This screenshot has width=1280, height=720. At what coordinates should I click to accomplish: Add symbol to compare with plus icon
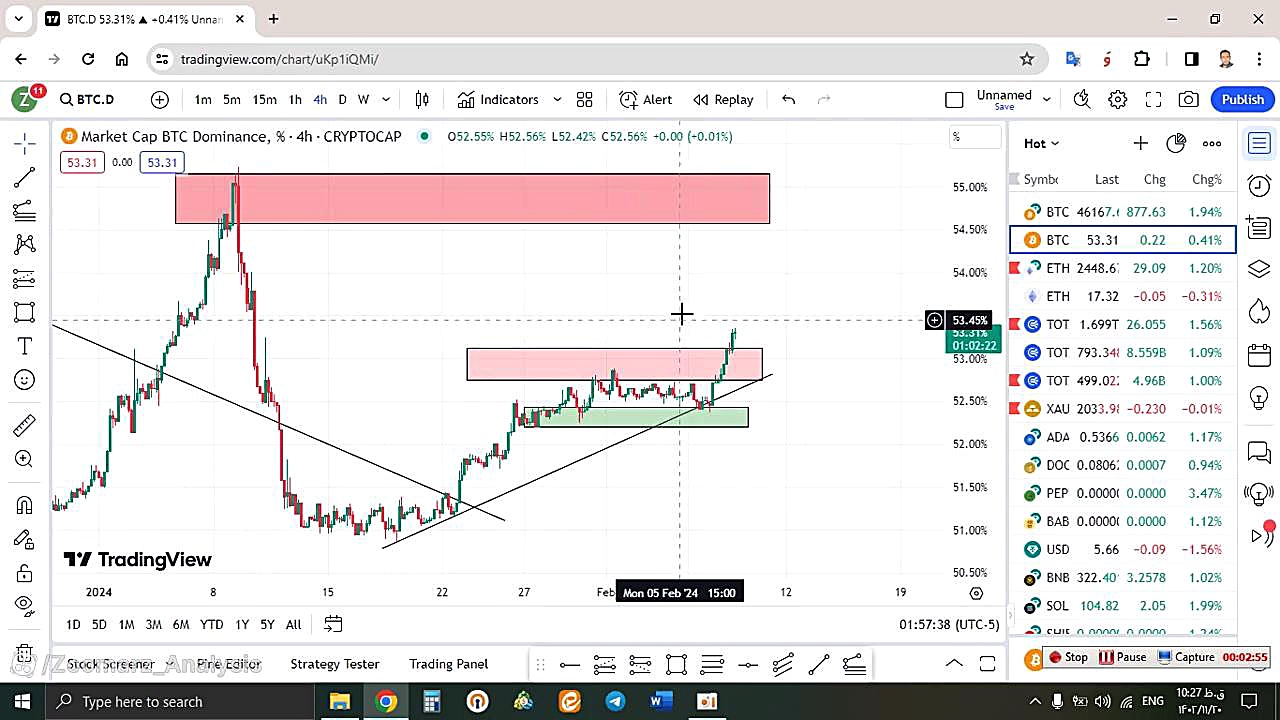point(160,99)
